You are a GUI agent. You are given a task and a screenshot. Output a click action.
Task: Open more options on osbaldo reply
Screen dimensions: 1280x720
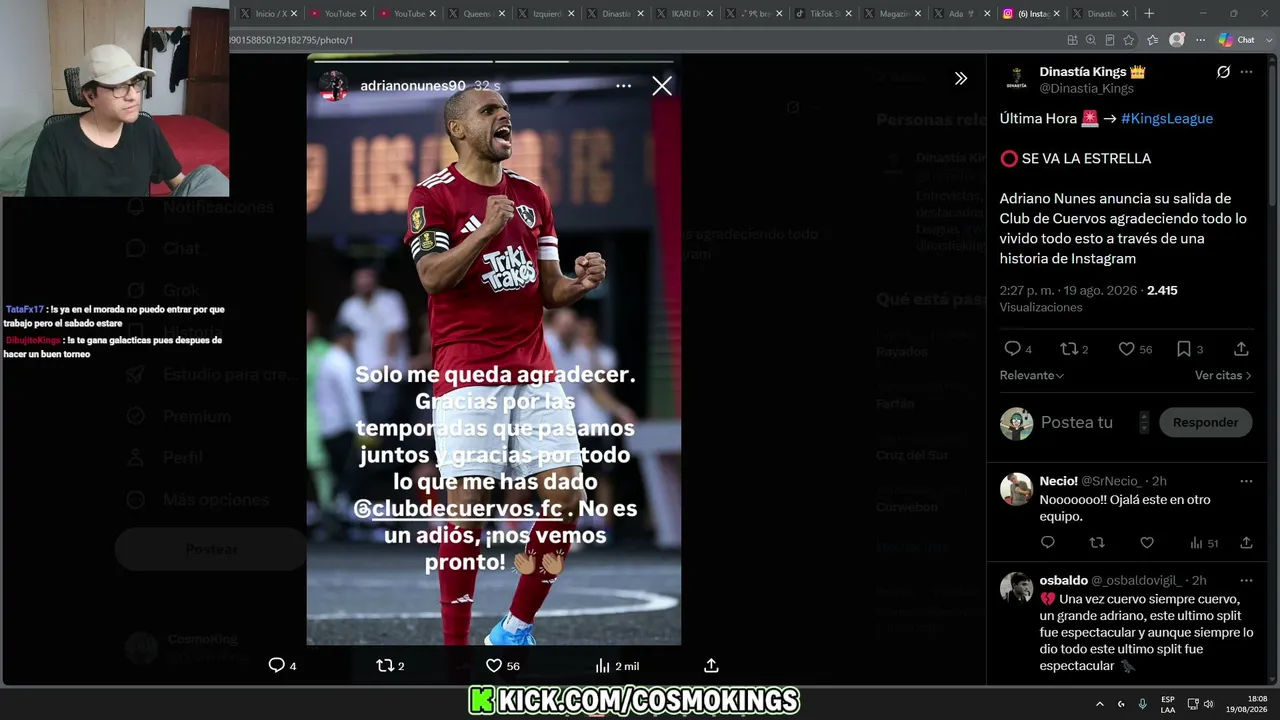coord(1246,580)
